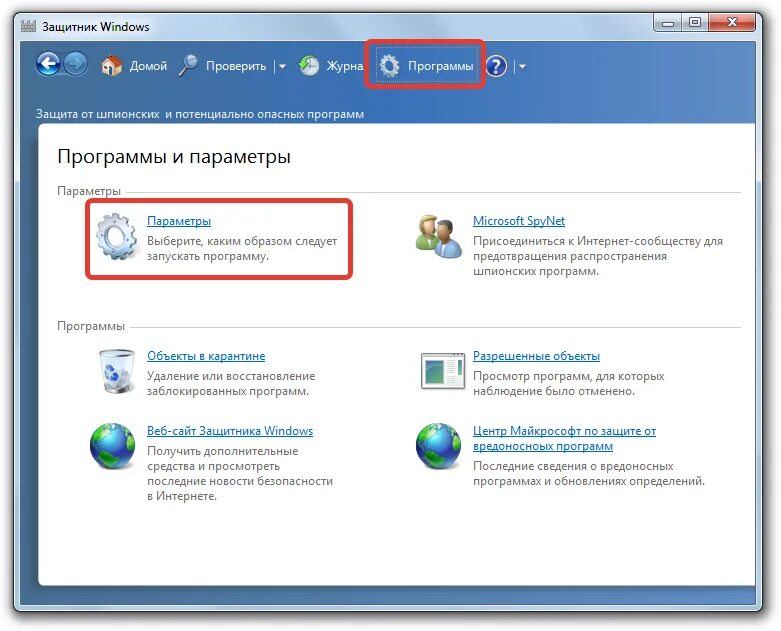
Task: Click the blue help question icon
Action: pyautogui.click(x=496, y=66)
